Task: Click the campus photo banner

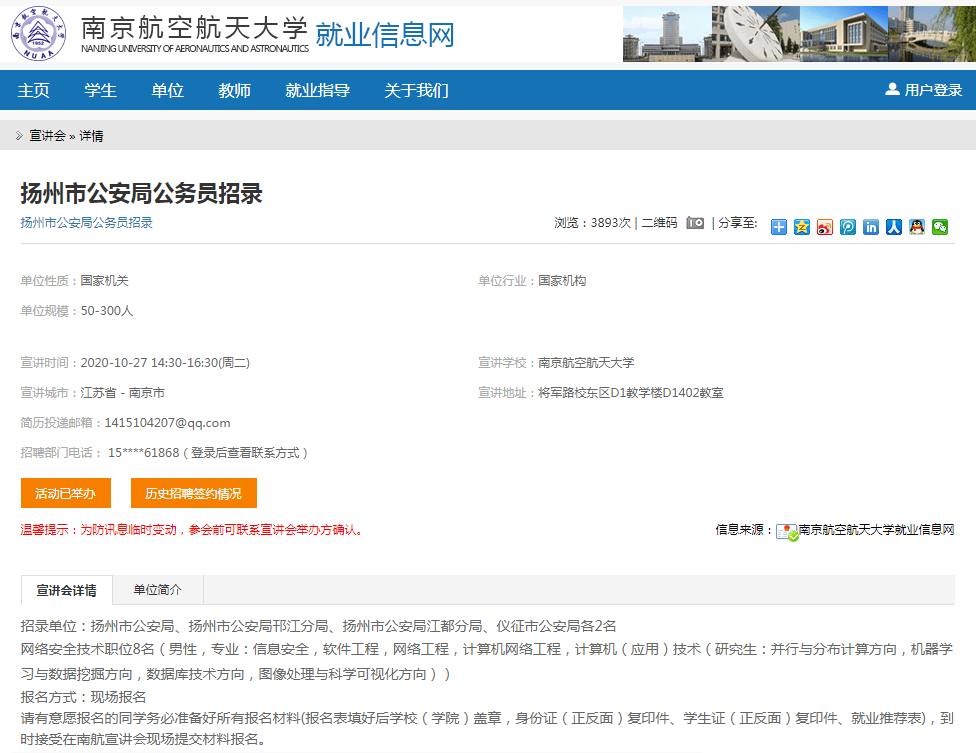Action: tap(799, 34)
